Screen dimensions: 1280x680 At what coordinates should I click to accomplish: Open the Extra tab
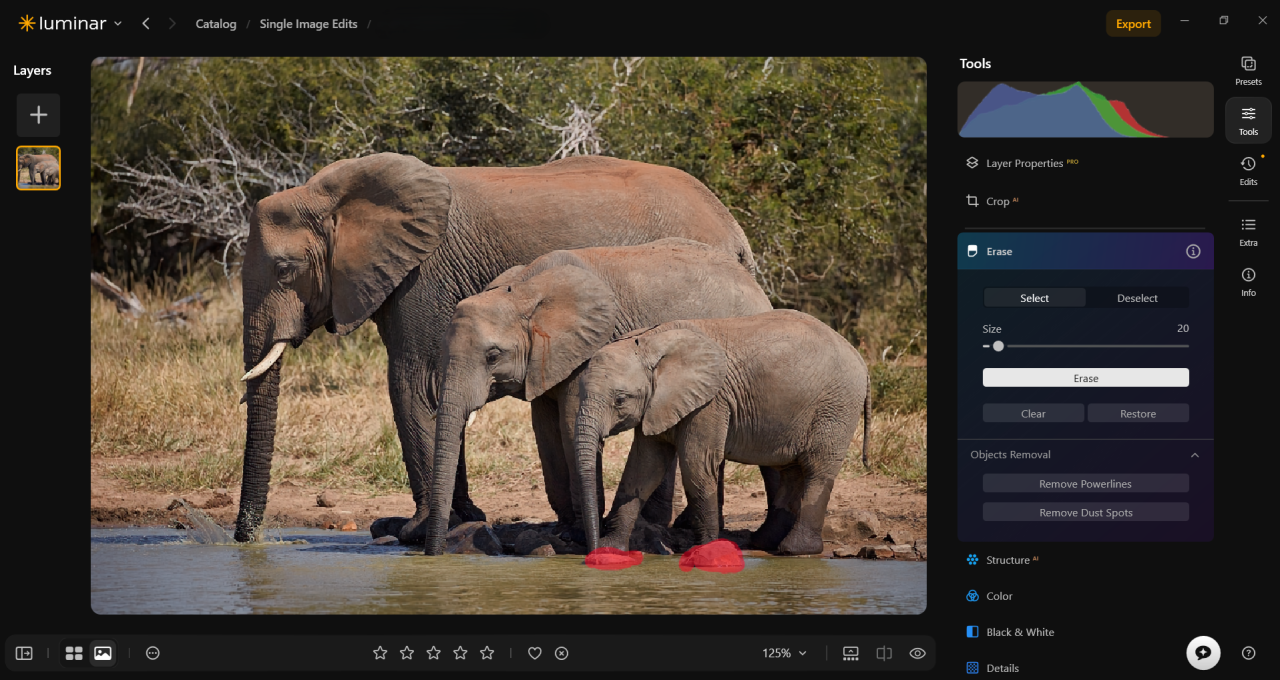pyautogui.click(x=1248, y=231)
